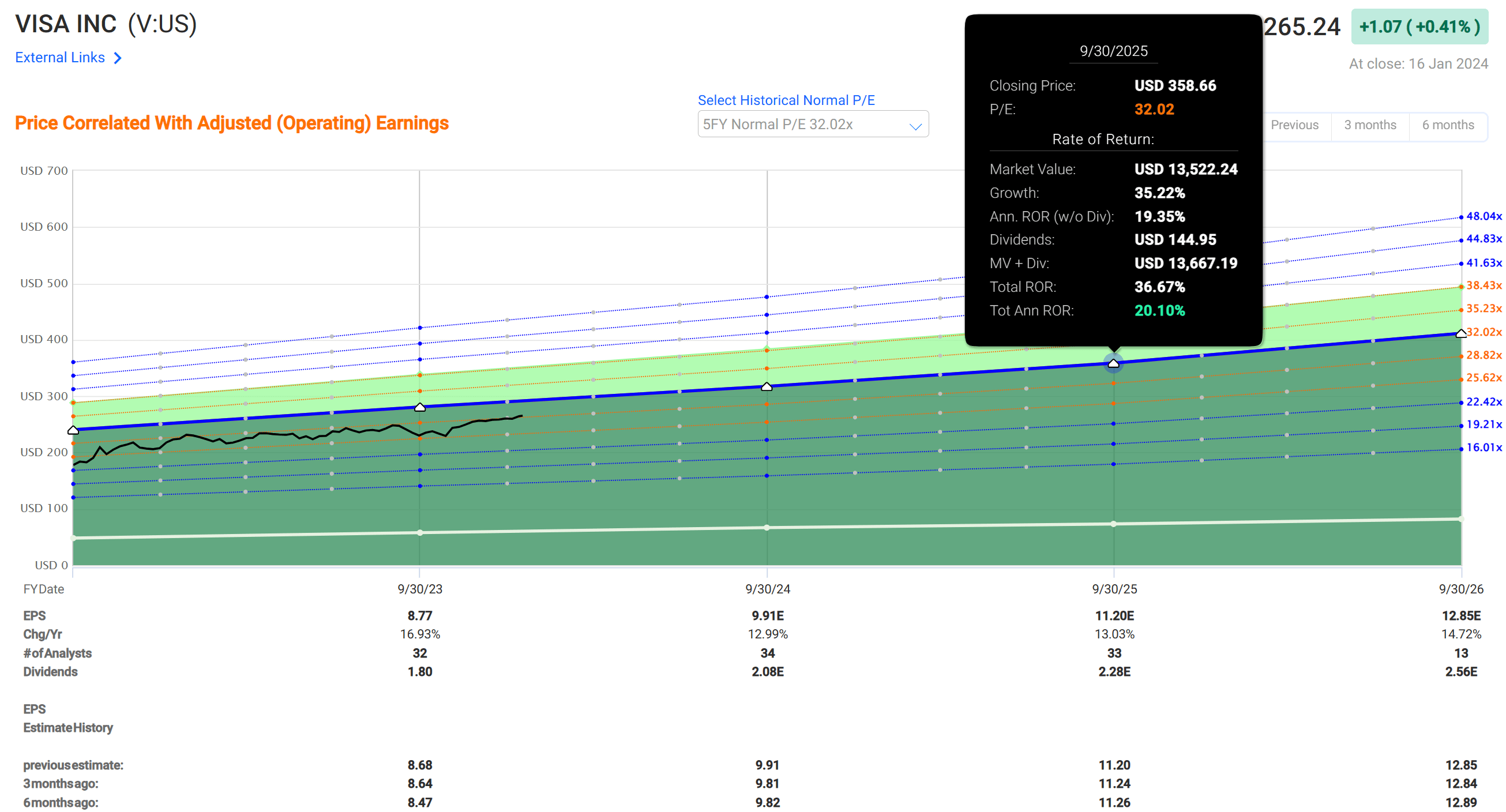The height and width of the screenshot is (812, 1506).
Task: Click the white triangle marker at 9/30/23
Action: [x=420, y=407]
